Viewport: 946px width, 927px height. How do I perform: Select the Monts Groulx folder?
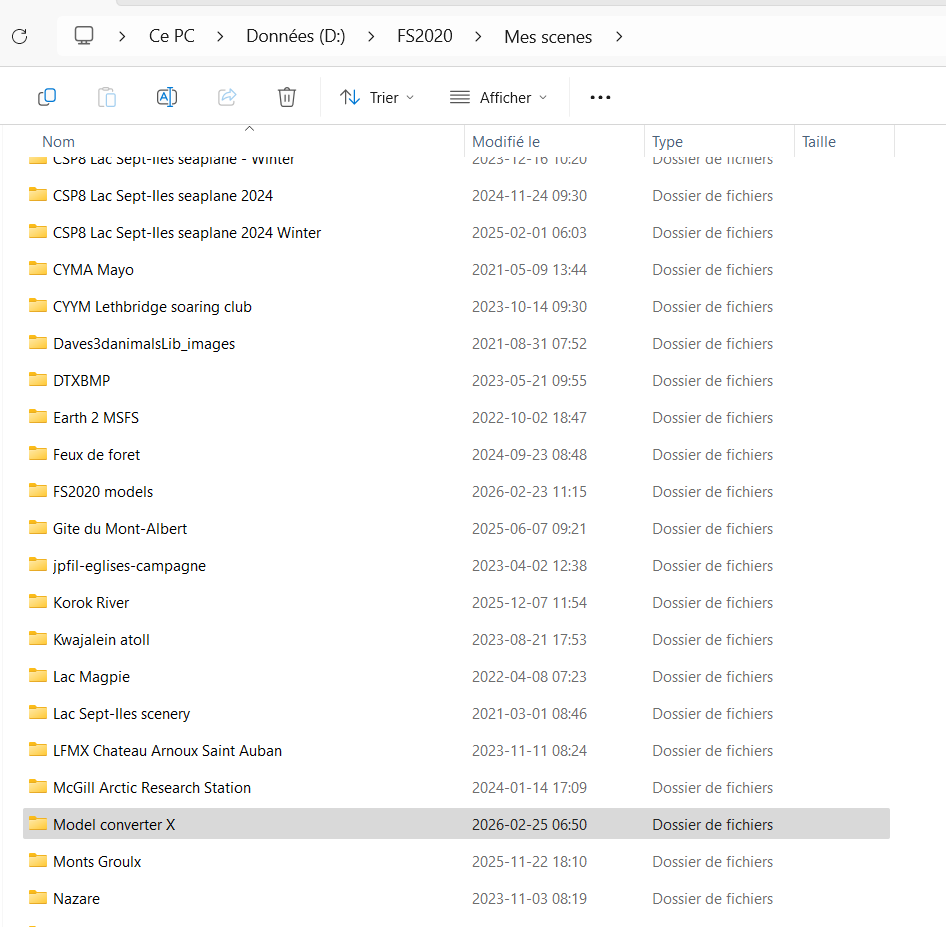coord(456,862)
